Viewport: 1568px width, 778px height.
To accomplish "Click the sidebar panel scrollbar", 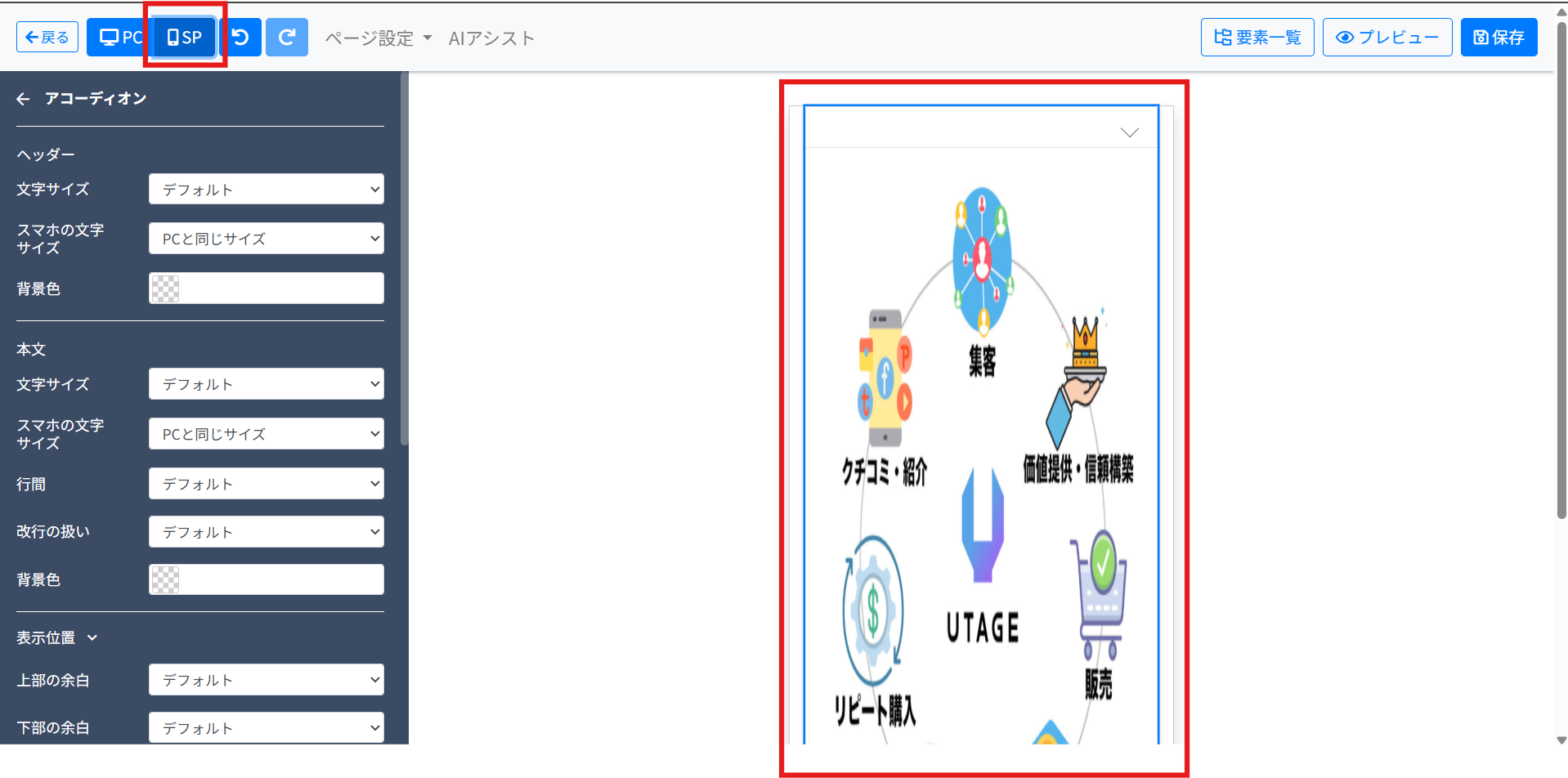I will pos(404,258).
